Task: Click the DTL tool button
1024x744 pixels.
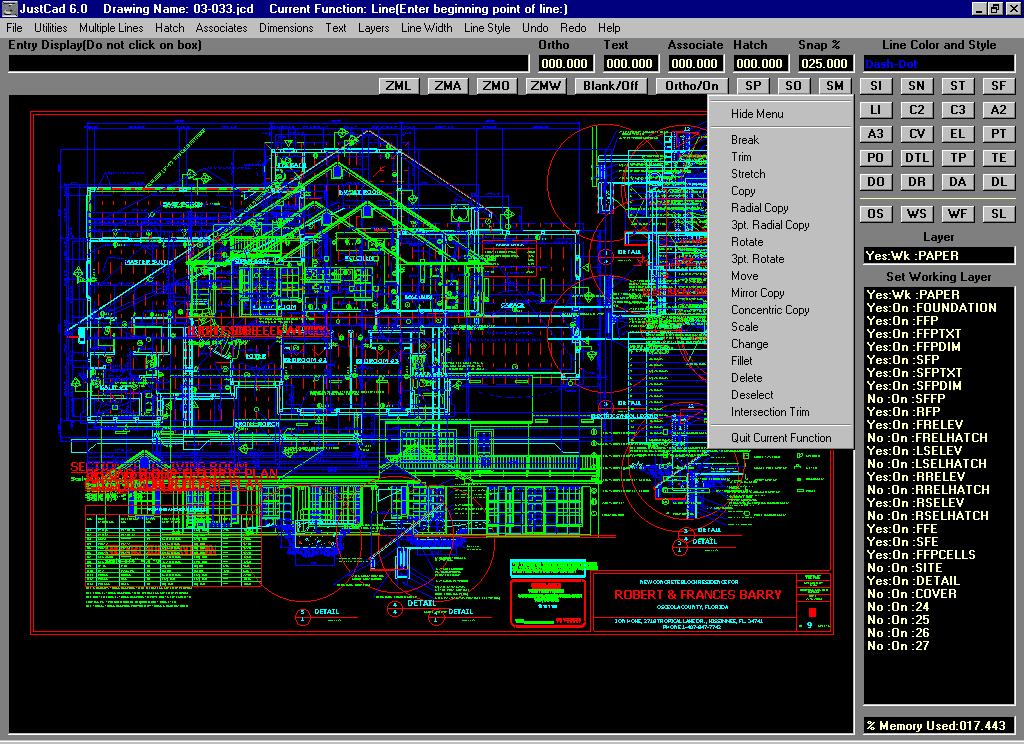Action: 917,158
